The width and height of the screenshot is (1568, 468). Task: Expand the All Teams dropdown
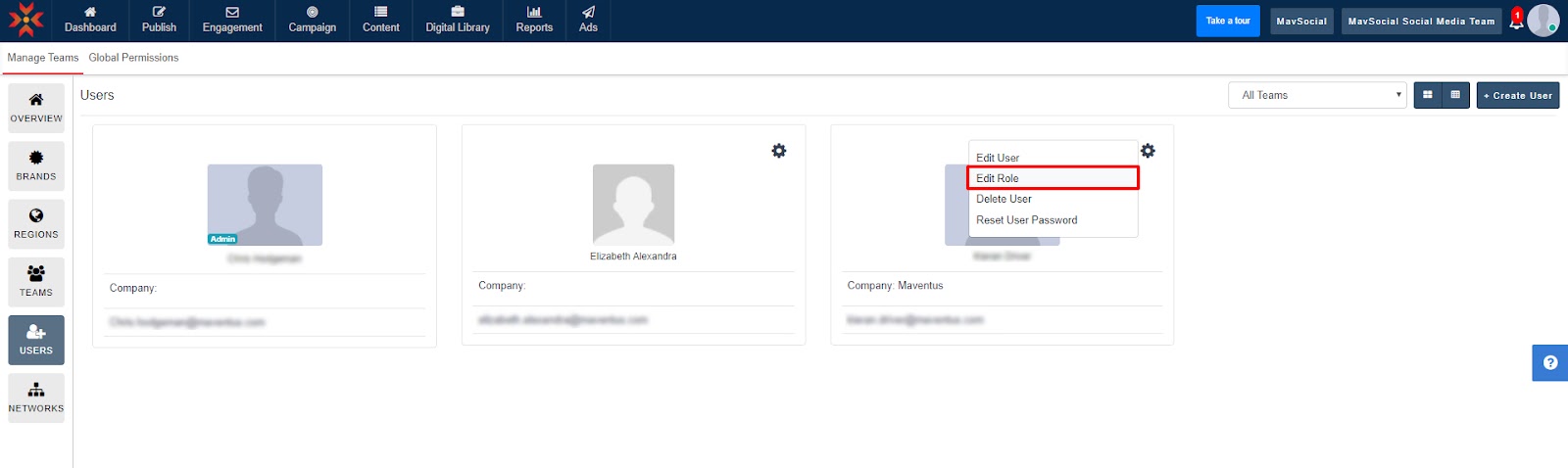click(1317, 95)
